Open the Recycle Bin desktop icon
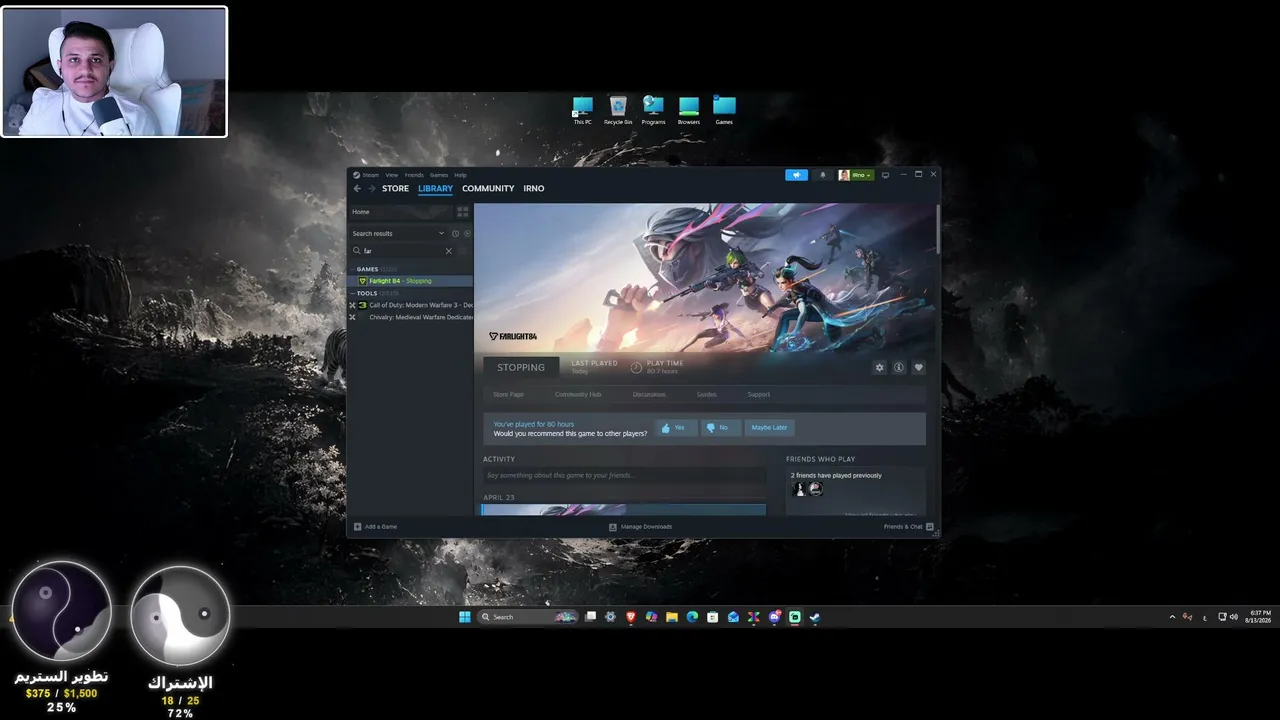1280x720 pixels. (x=618, y=110)
